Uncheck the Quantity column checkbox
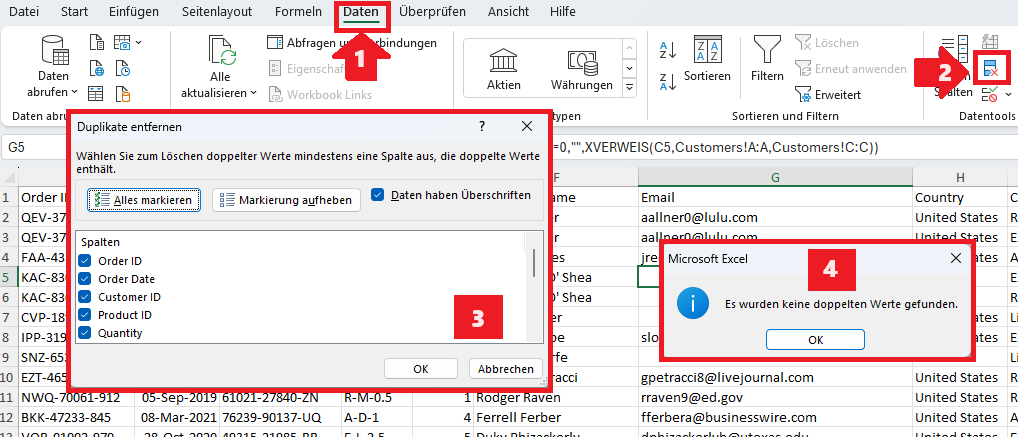Viewport: 1018px width, 437px height. 85,333
